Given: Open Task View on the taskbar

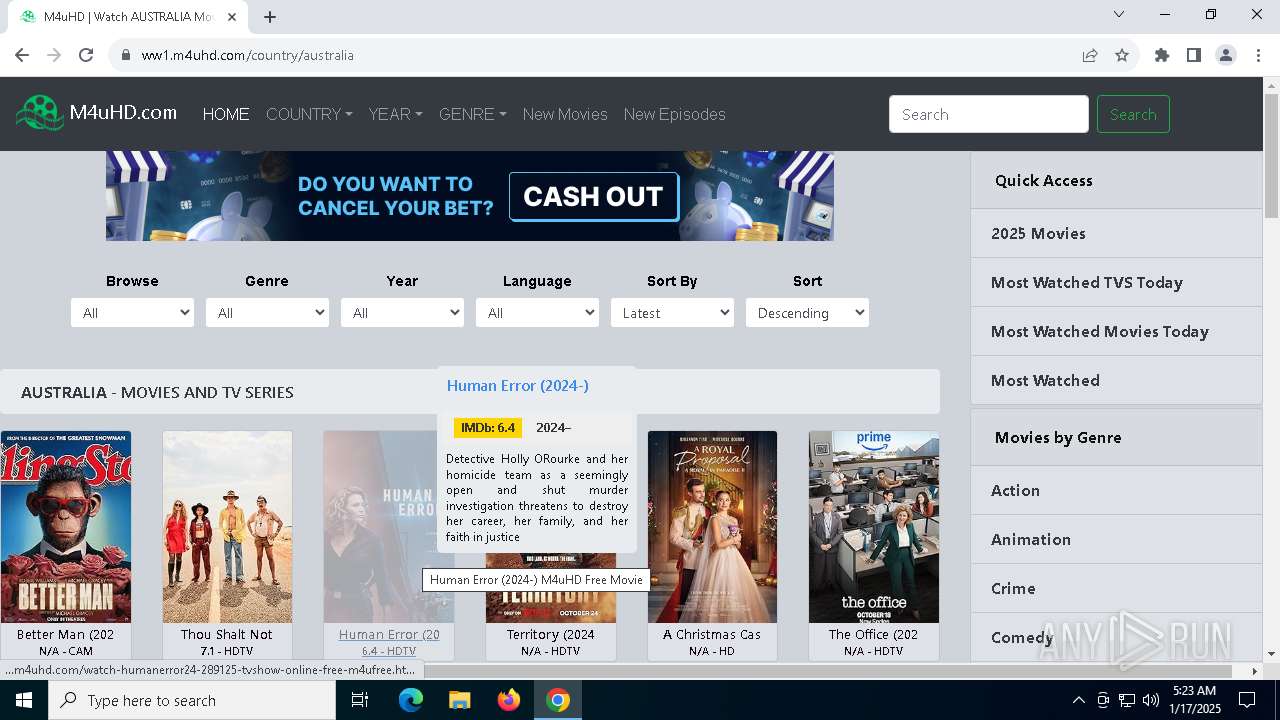Looking at the screenshot, I should coord(360,700).
